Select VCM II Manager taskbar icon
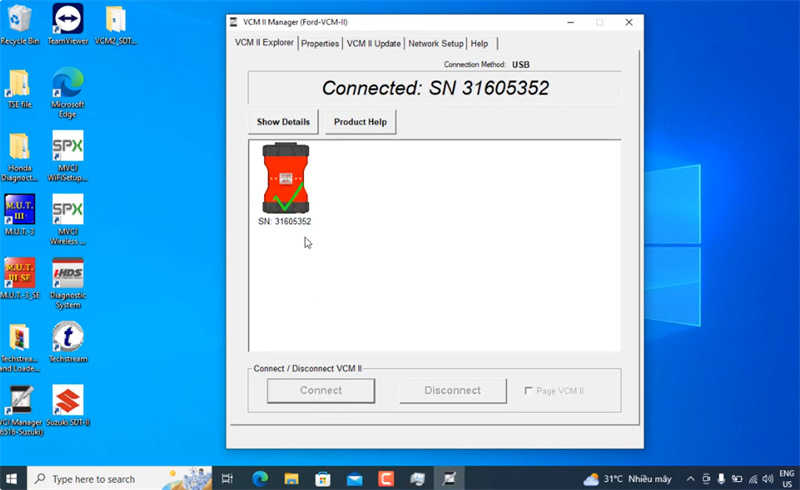Viewport: 800px width, 490px height. 449,479
